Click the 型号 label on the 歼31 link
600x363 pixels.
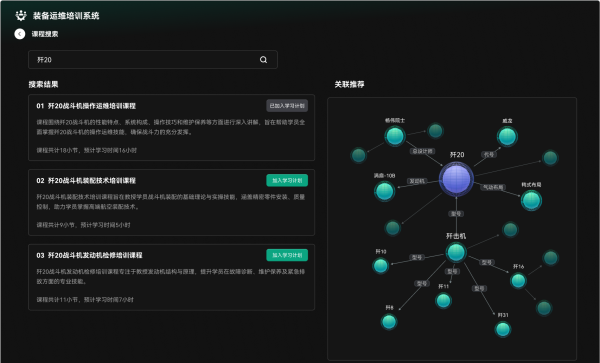[479, 288]
